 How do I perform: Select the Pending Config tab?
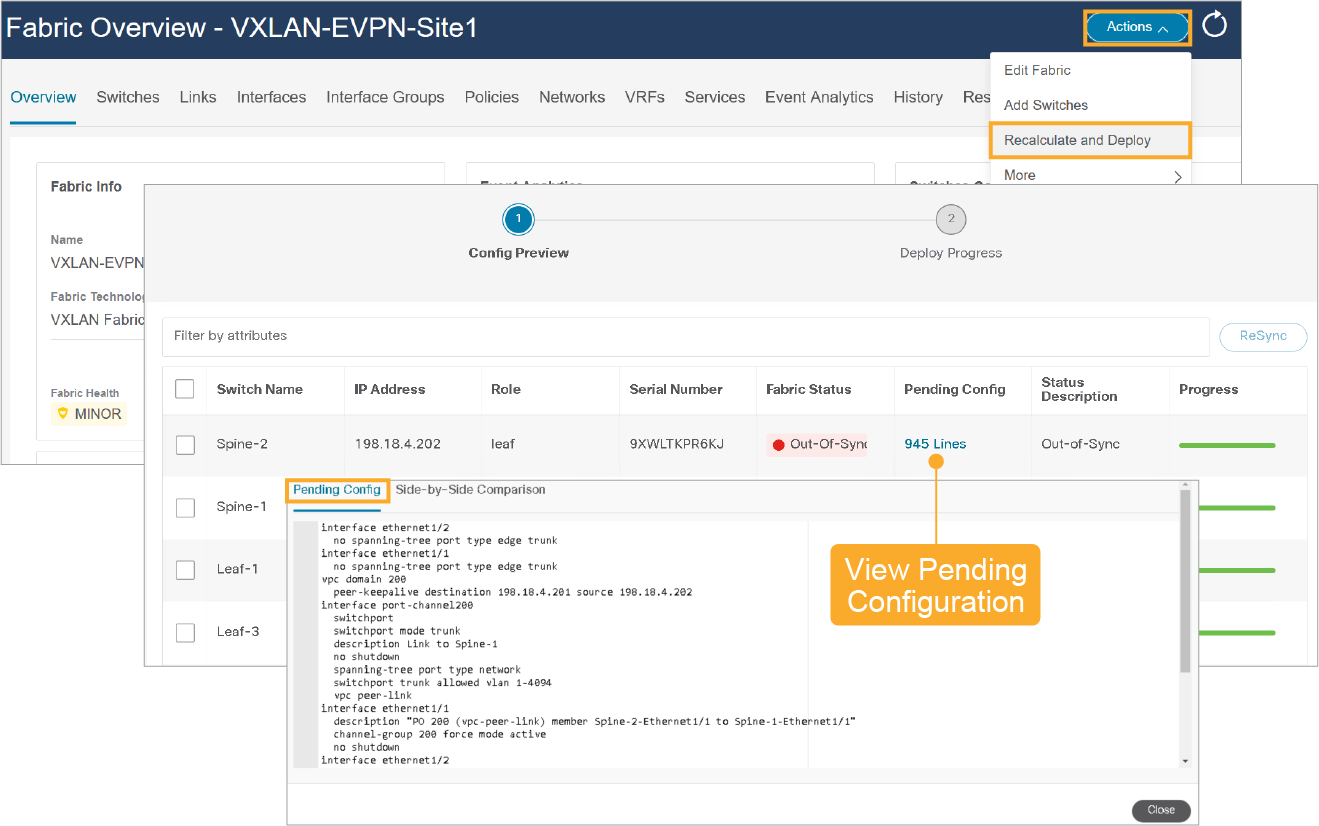tap(336, 490)
